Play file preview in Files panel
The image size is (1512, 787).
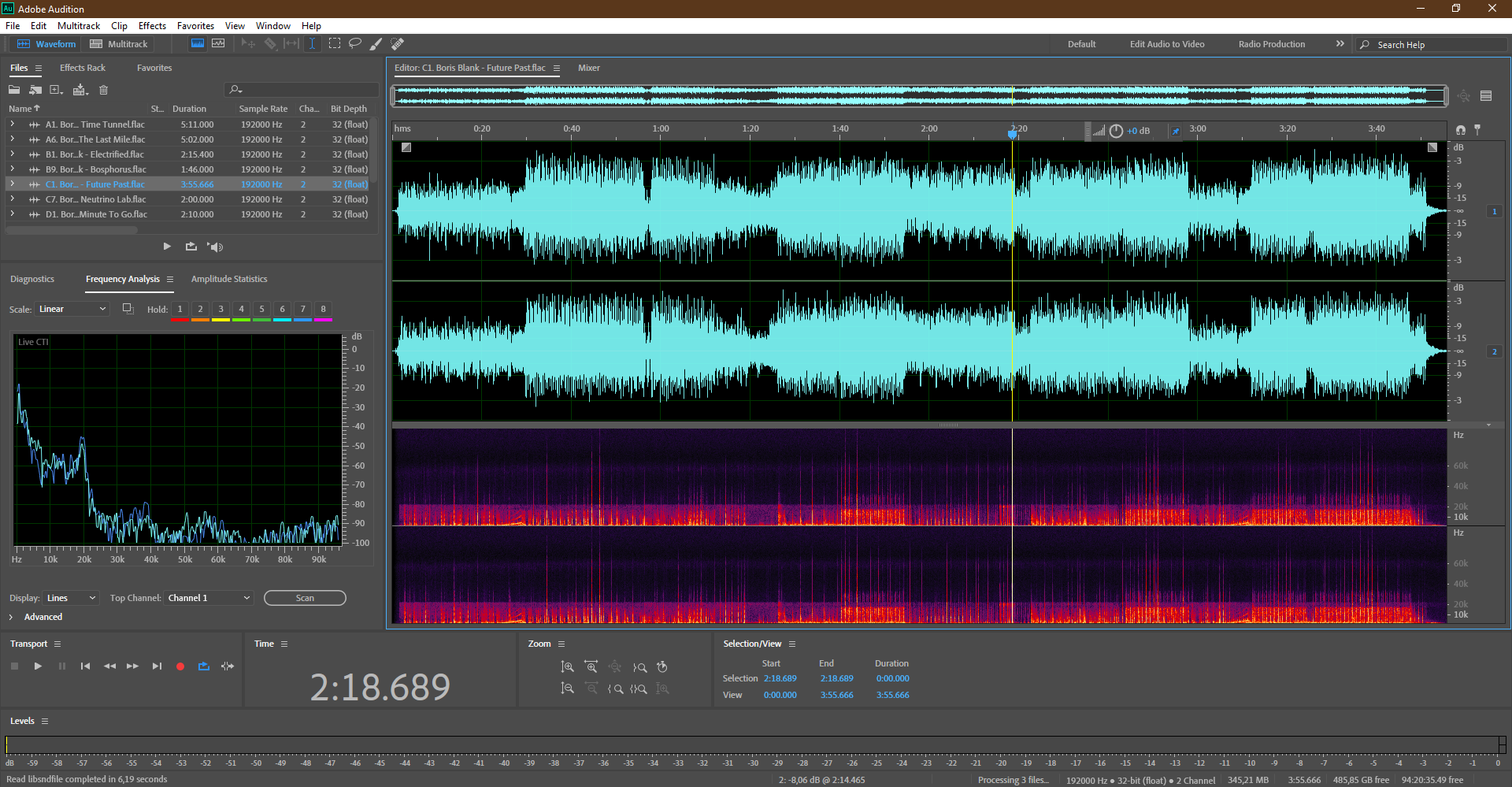tap(167, 247)
